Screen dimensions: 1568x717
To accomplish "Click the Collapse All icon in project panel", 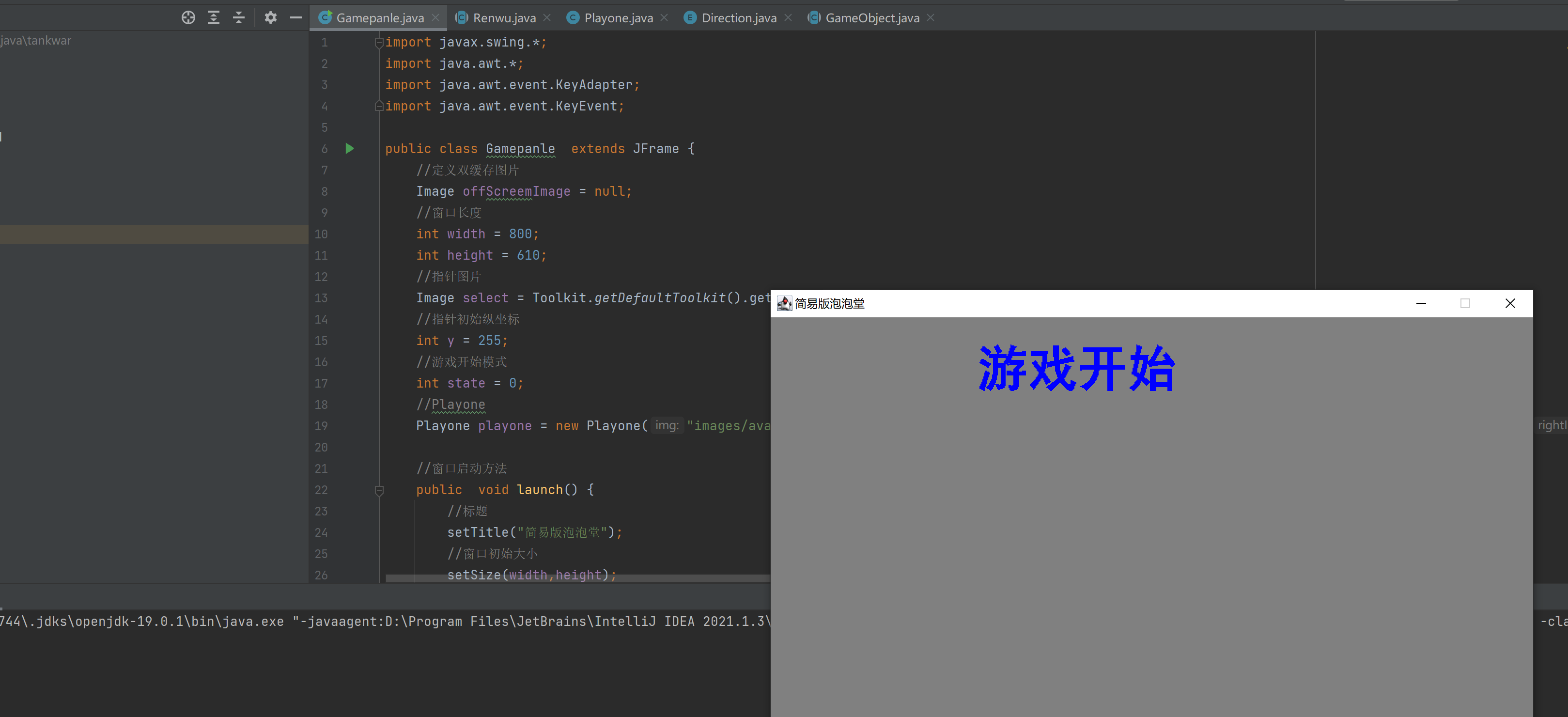I will [239, 17].
